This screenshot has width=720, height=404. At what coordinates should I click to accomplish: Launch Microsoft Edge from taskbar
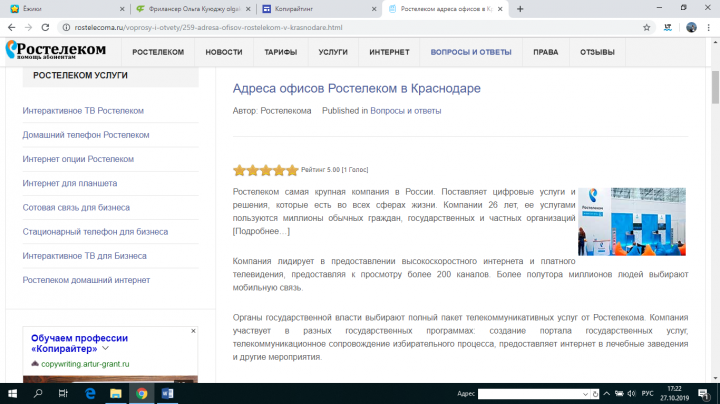coord(90,393)
